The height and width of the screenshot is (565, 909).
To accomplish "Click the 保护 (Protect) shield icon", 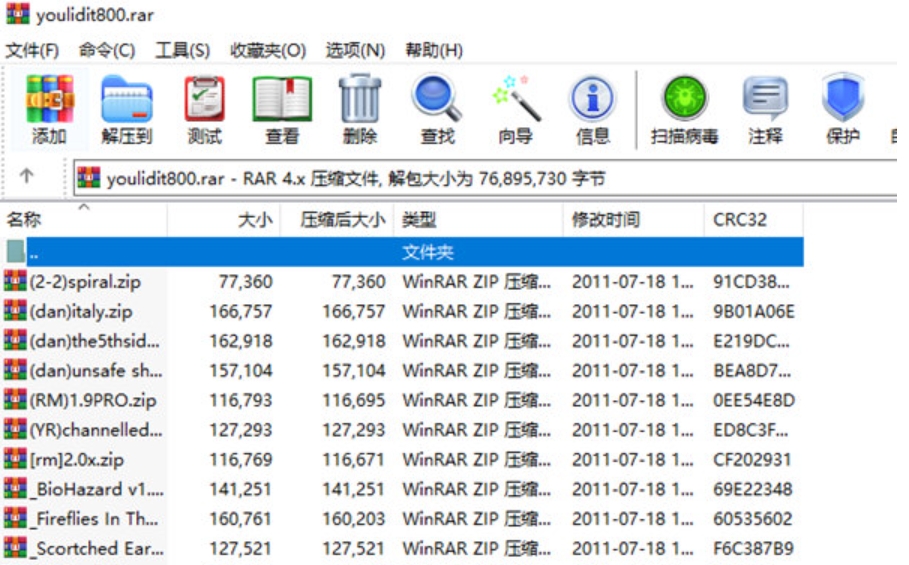I will (x=843, y=97).
